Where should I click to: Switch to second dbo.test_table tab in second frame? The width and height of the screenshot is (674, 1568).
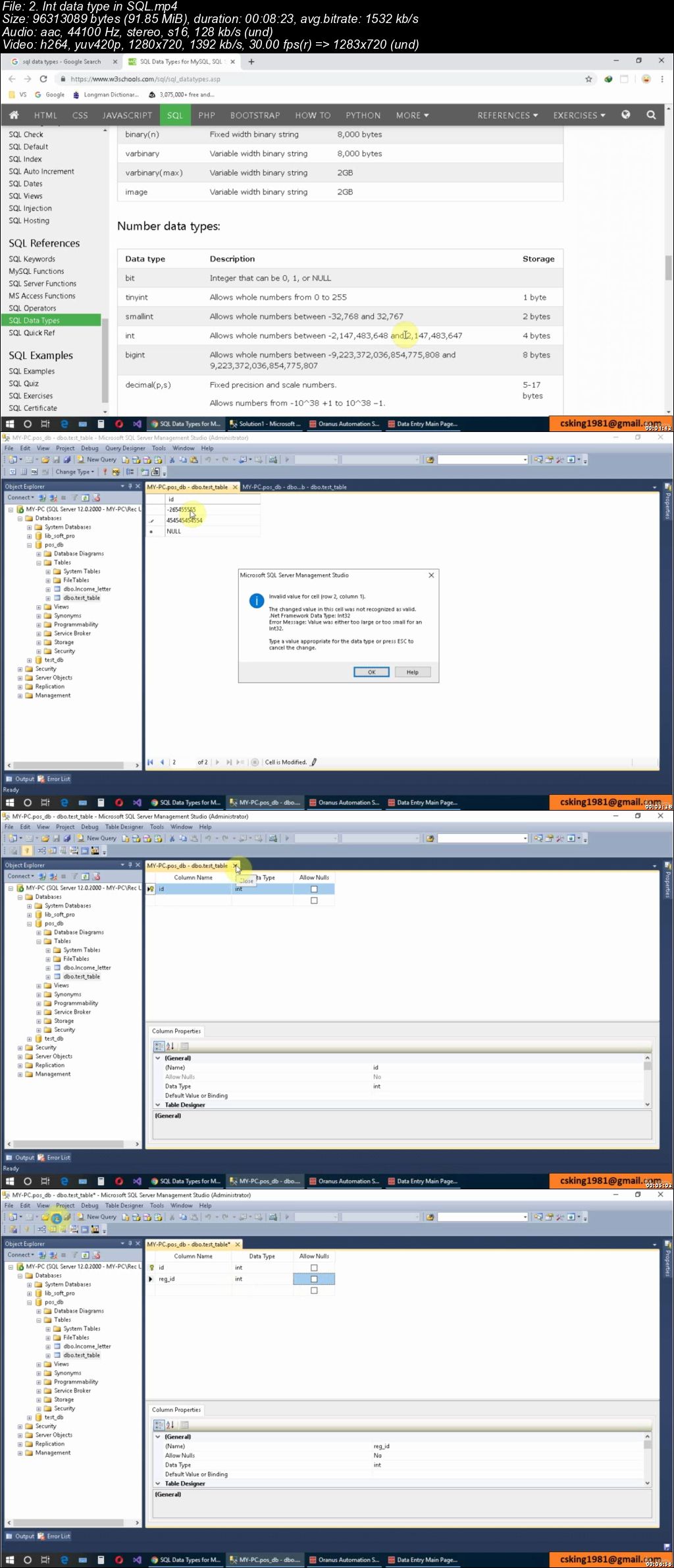tap(294, 487)
